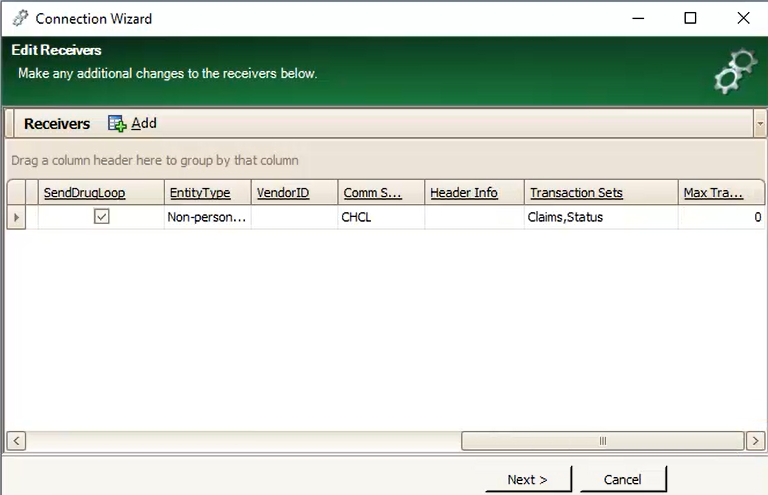Image resolution: width=768 pixels, height=495 pixels.
Task: Click the Cancel button
Action: (623, 479)
